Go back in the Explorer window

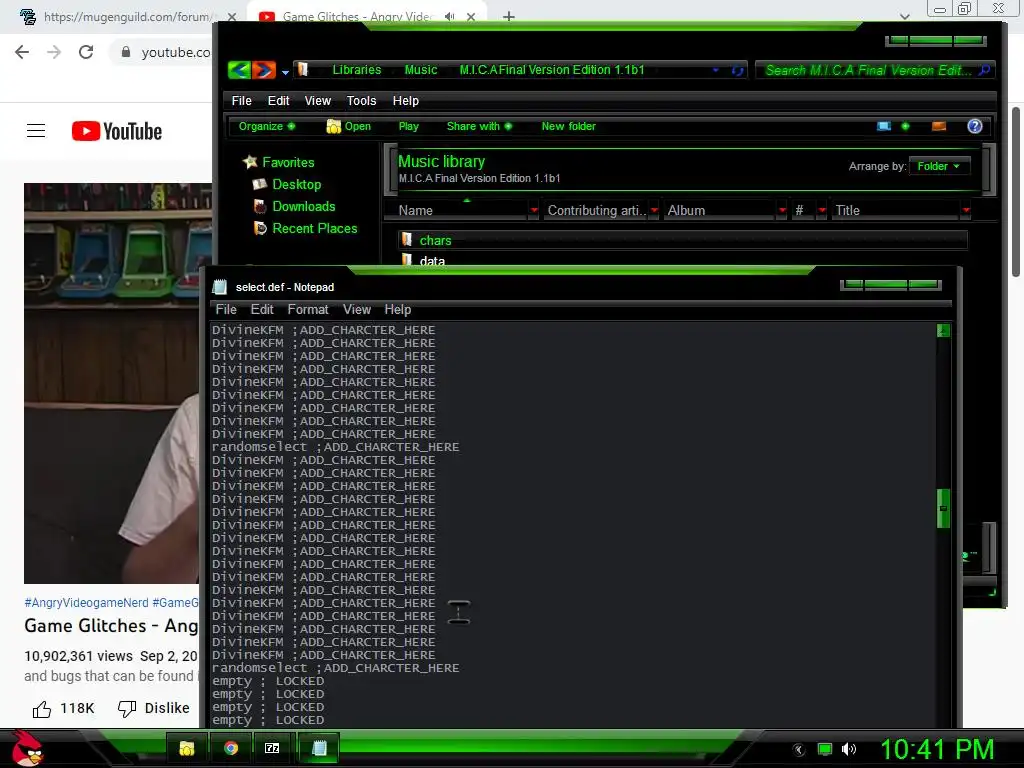point(239,70)
